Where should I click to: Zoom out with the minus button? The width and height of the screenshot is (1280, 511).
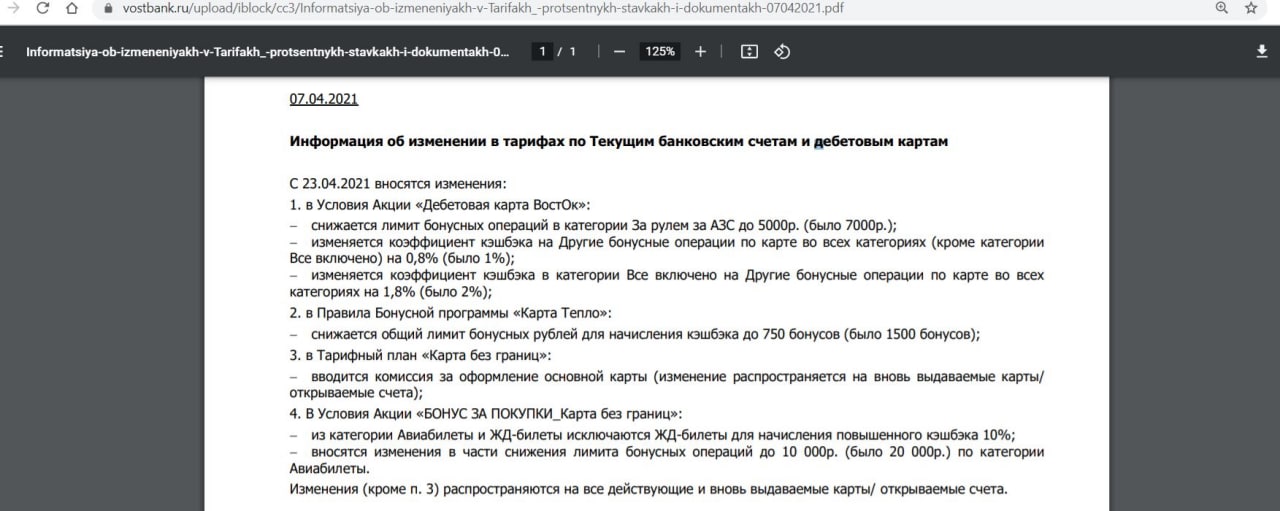[x=619, y=52]
